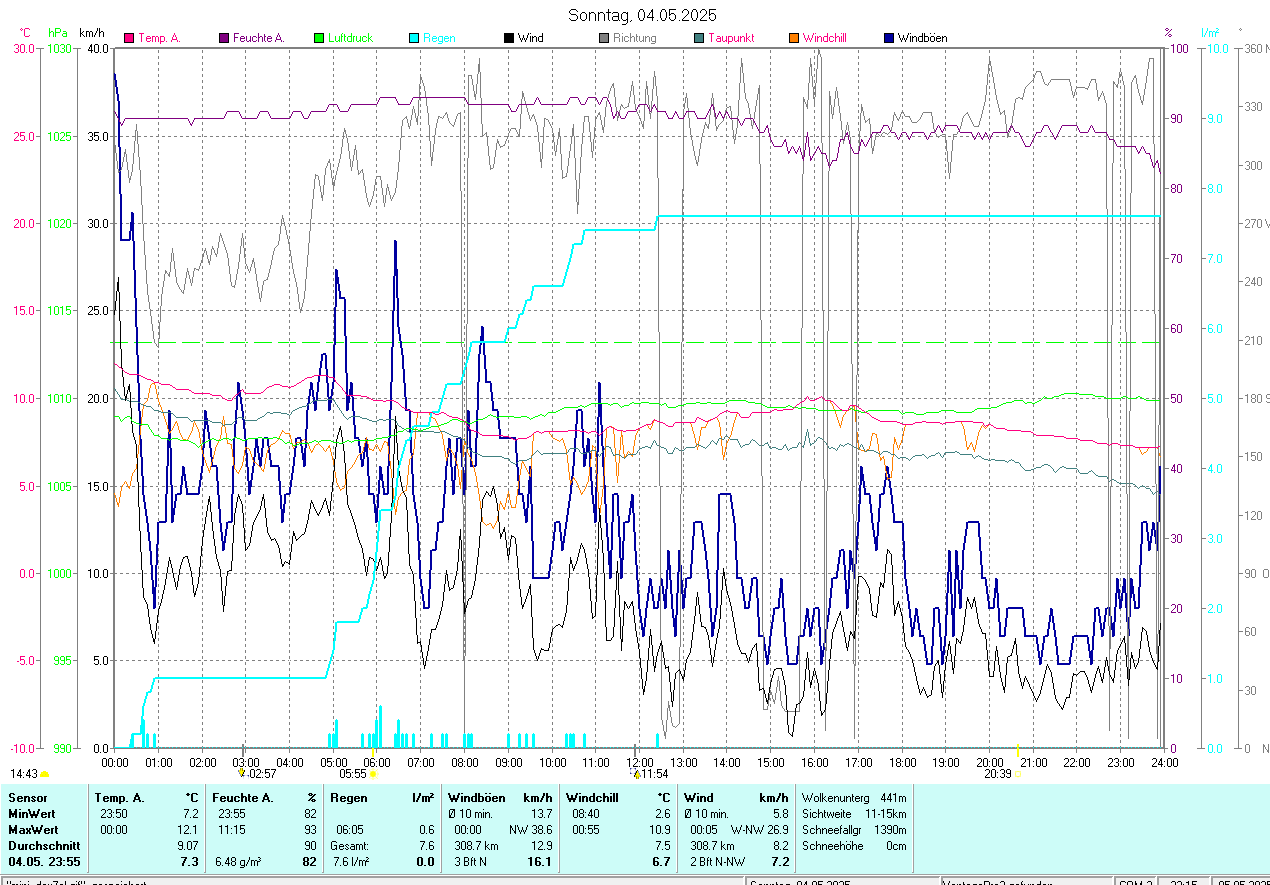Click the '3 Bft N' gust Beaufort value

tap(470, 862)
